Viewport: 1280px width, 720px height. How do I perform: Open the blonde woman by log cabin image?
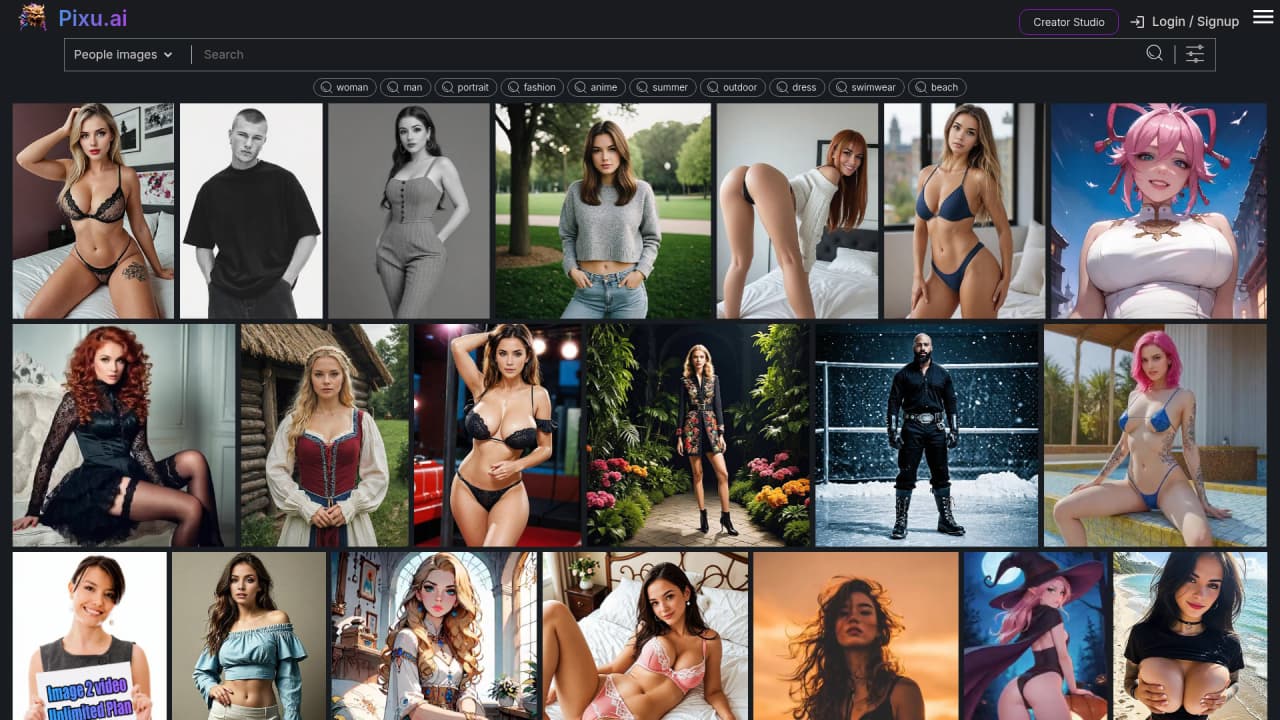tap(325, 435)
